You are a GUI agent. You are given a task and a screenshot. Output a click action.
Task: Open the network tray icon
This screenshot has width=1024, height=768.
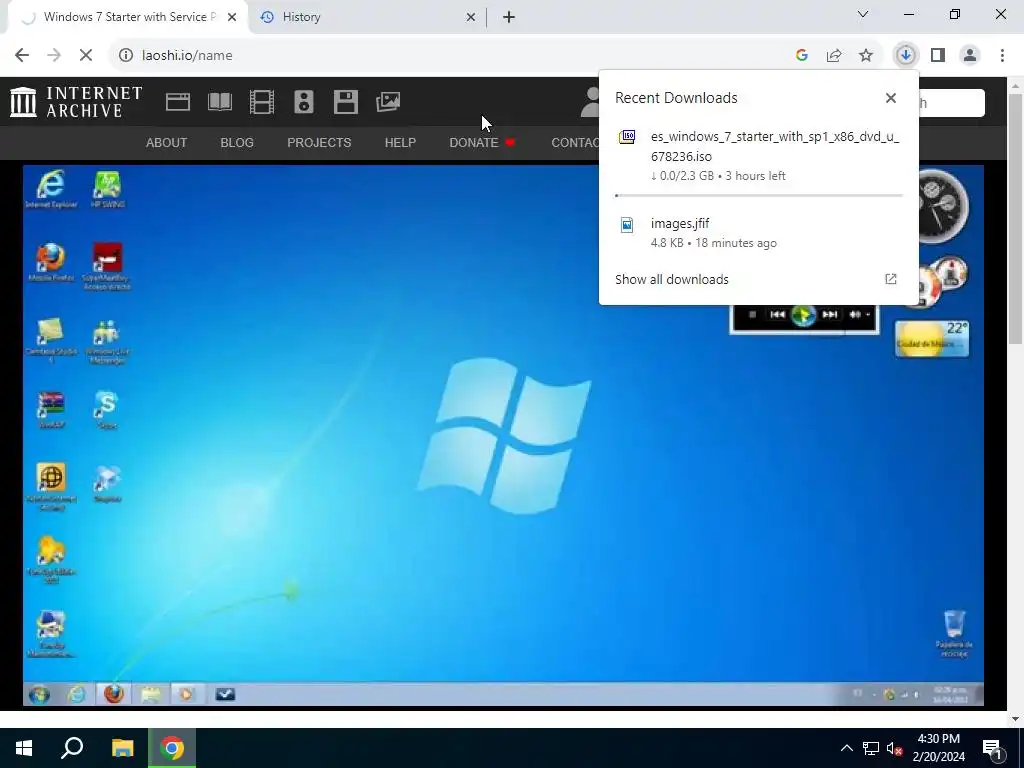click(871, 748)
